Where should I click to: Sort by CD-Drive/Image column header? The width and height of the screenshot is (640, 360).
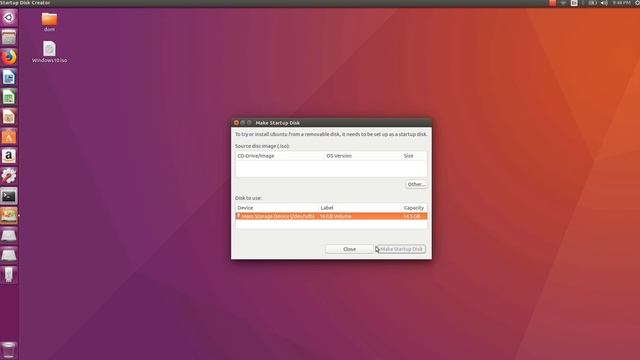pyautogui.click(x=280, y=156)
